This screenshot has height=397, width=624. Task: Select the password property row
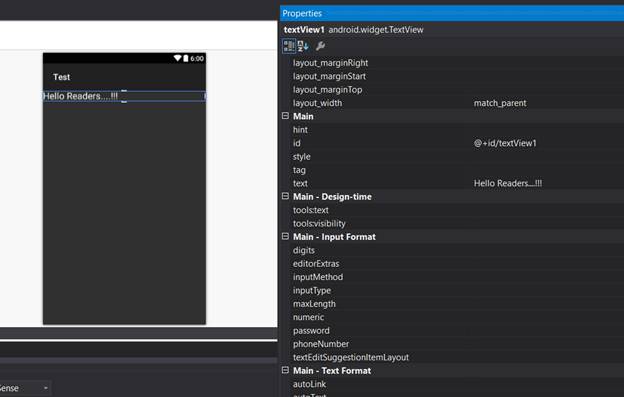click(452, 331)
